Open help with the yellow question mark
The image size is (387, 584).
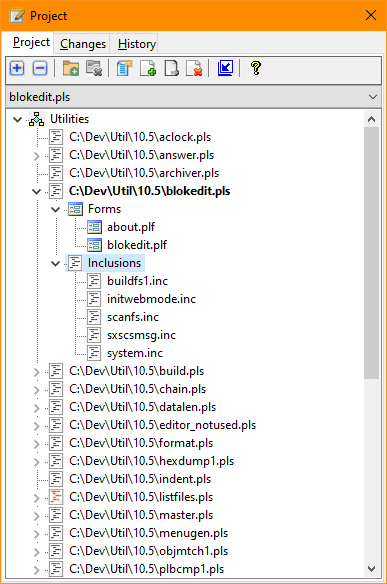click(x=256, y=68)
